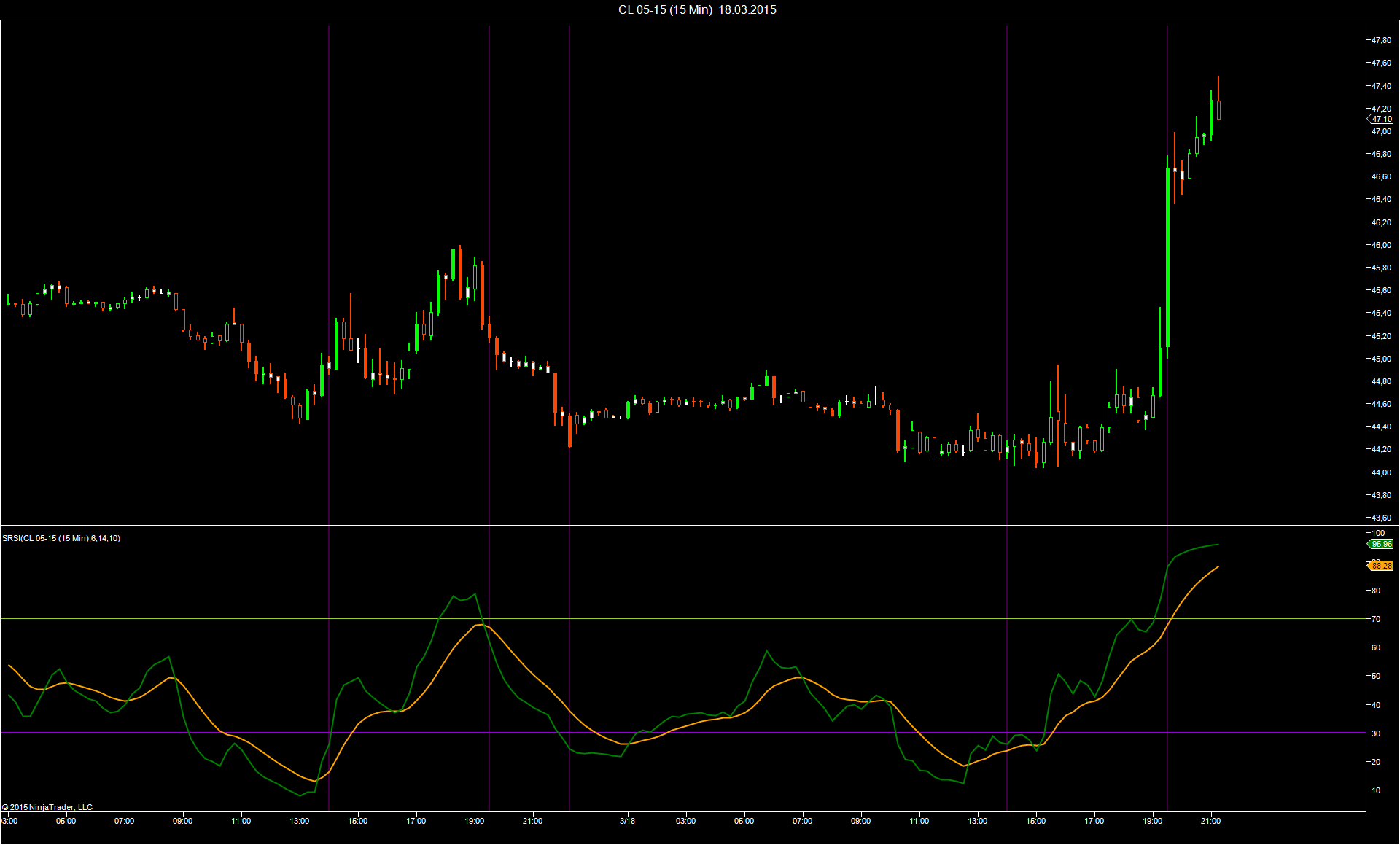Click the orange 88,28 signal value marker
The height and width of the screenshot is (845, 1400).
click(x=1381, y=566)
